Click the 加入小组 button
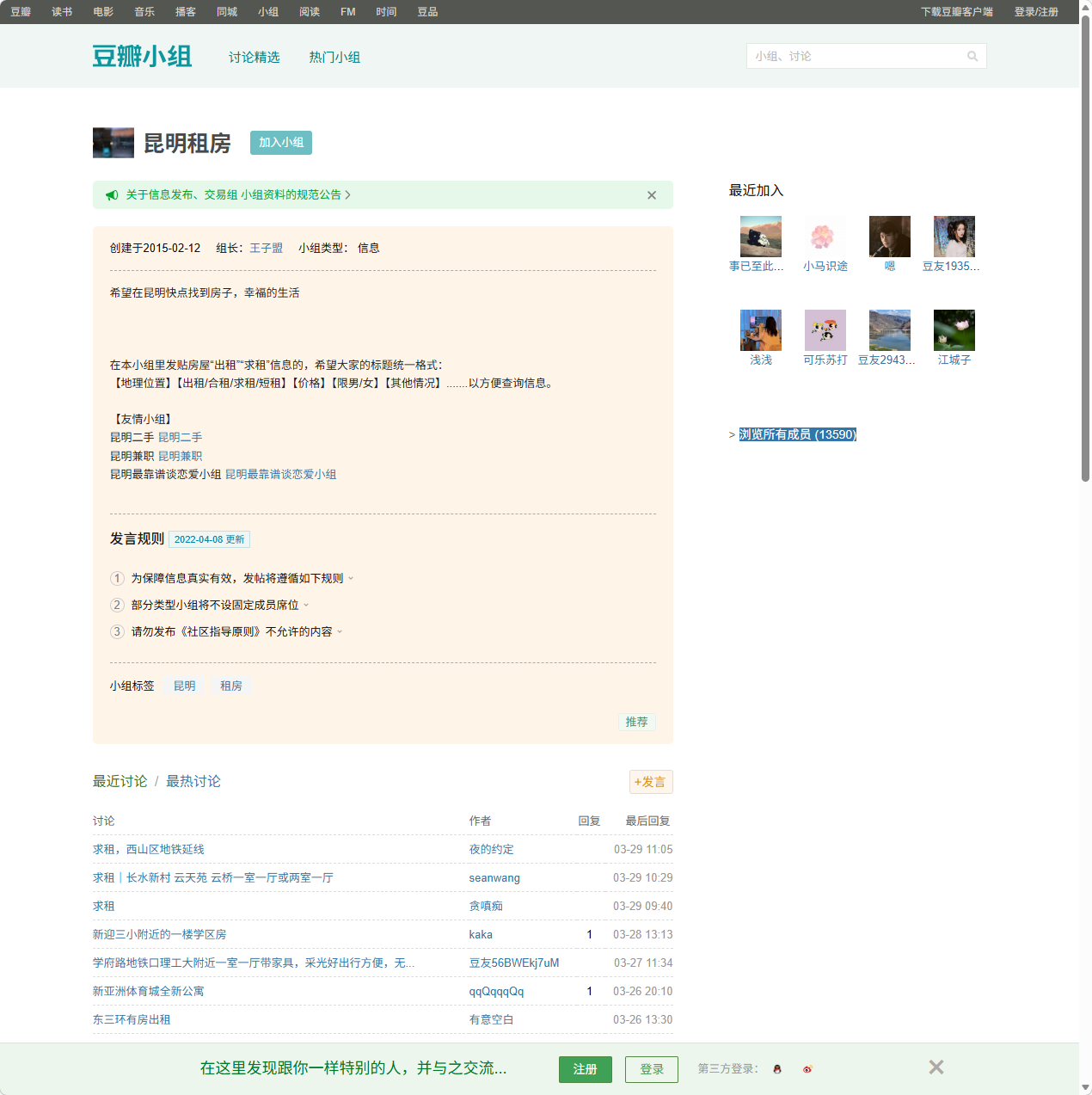This screenshot has width=1092, height=1095. pos(280,143)
